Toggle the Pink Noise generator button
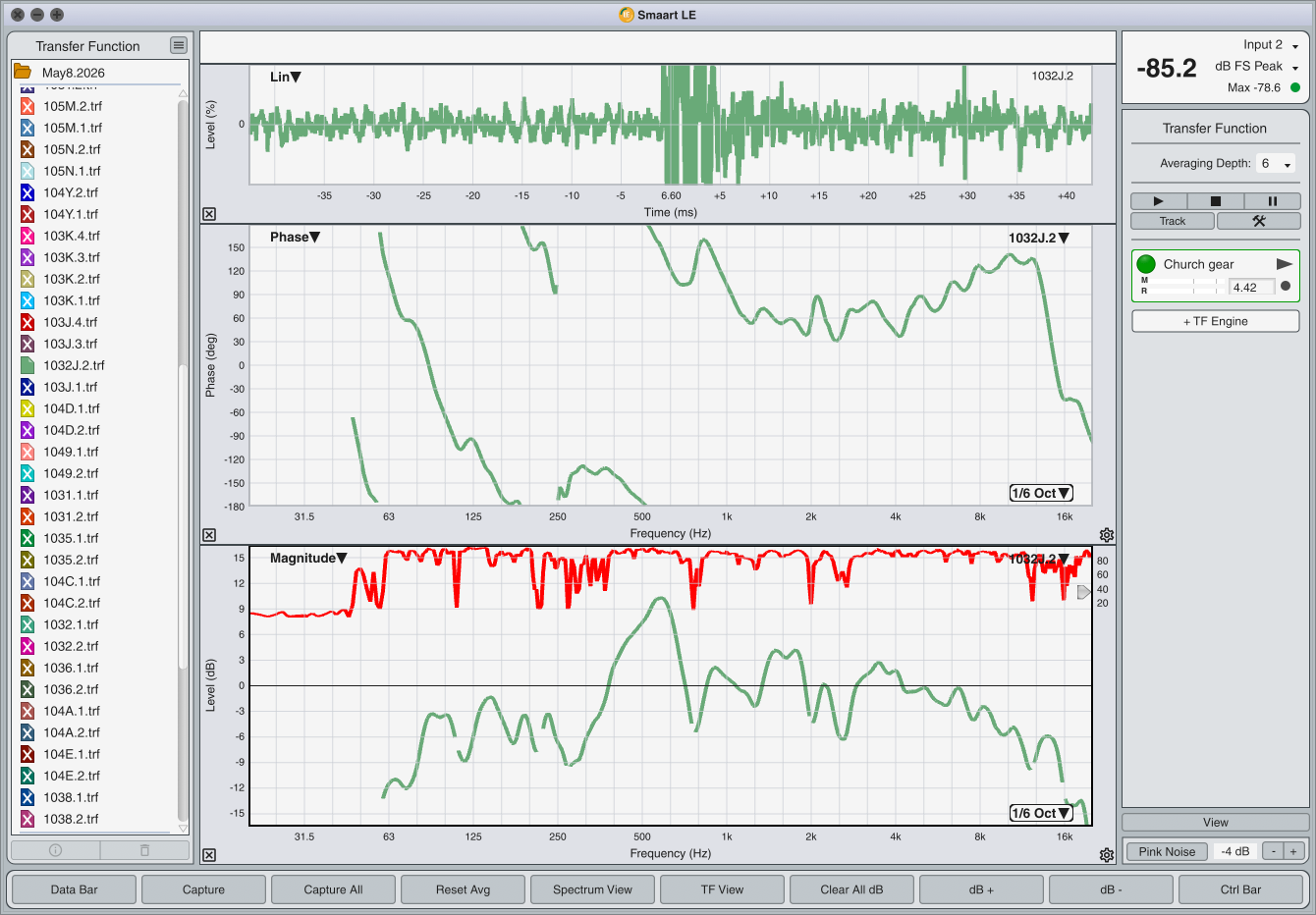The image size is (1316, 915). coord(1167,851)
